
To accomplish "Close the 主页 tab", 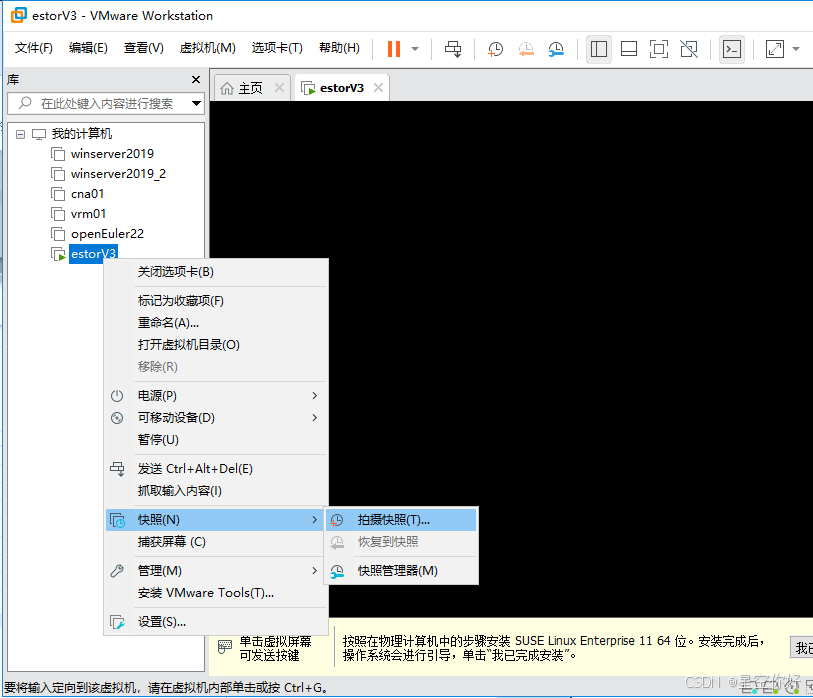I will coord(279,88).
